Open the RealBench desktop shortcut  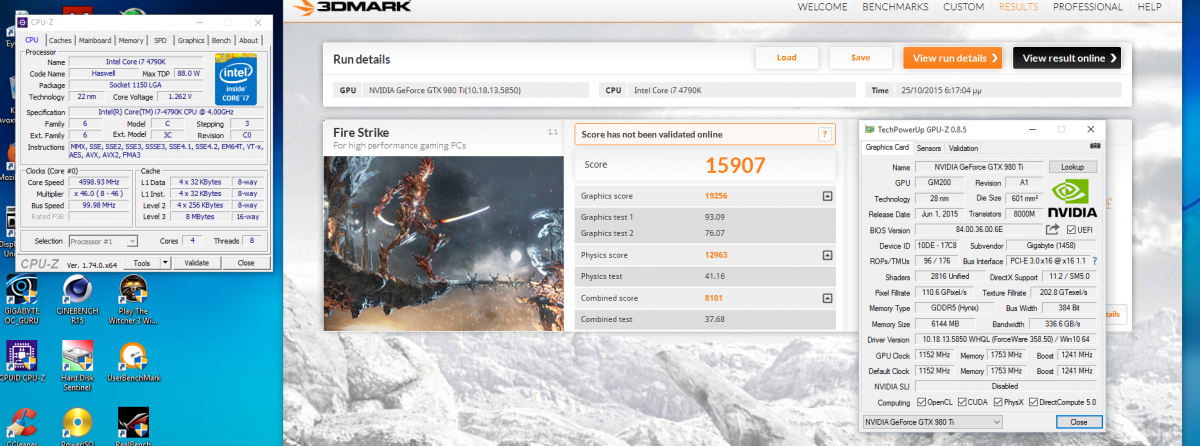click(134, 428)
